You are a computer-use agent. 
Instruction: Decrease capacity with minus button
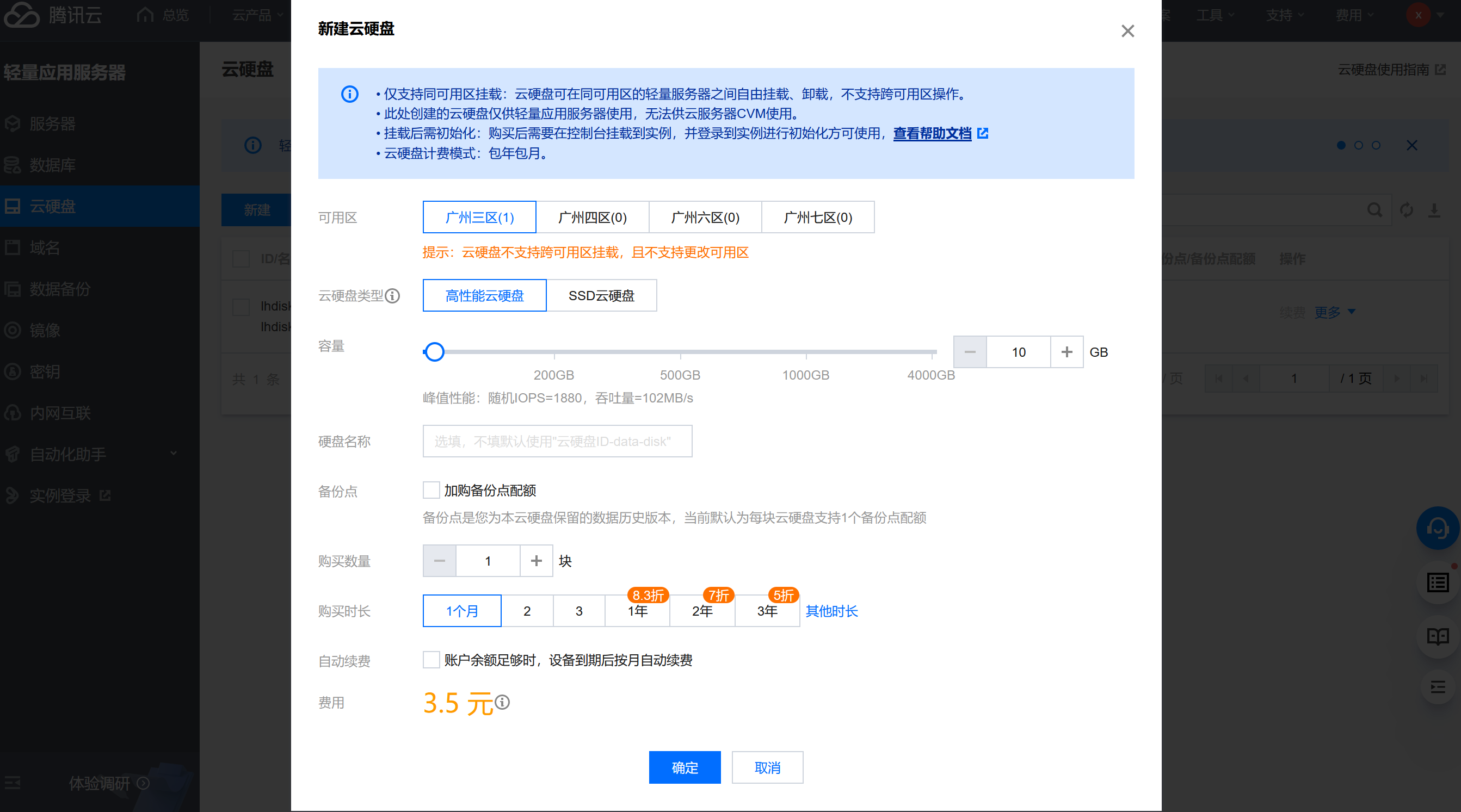point(970,352)
